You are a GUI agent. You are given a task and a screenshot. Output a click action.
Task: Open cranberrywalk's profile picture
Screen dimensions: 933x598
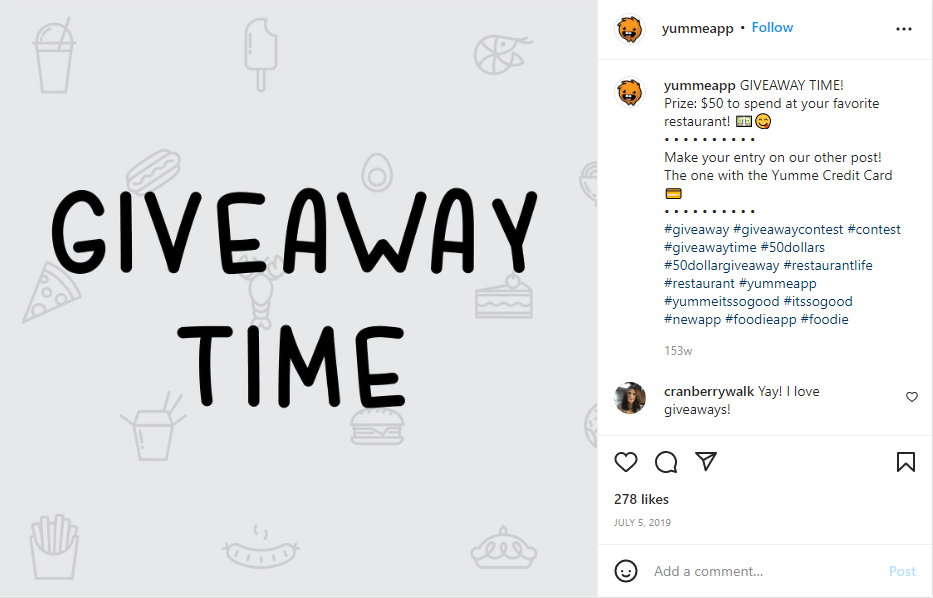click(x=630, y=397)
